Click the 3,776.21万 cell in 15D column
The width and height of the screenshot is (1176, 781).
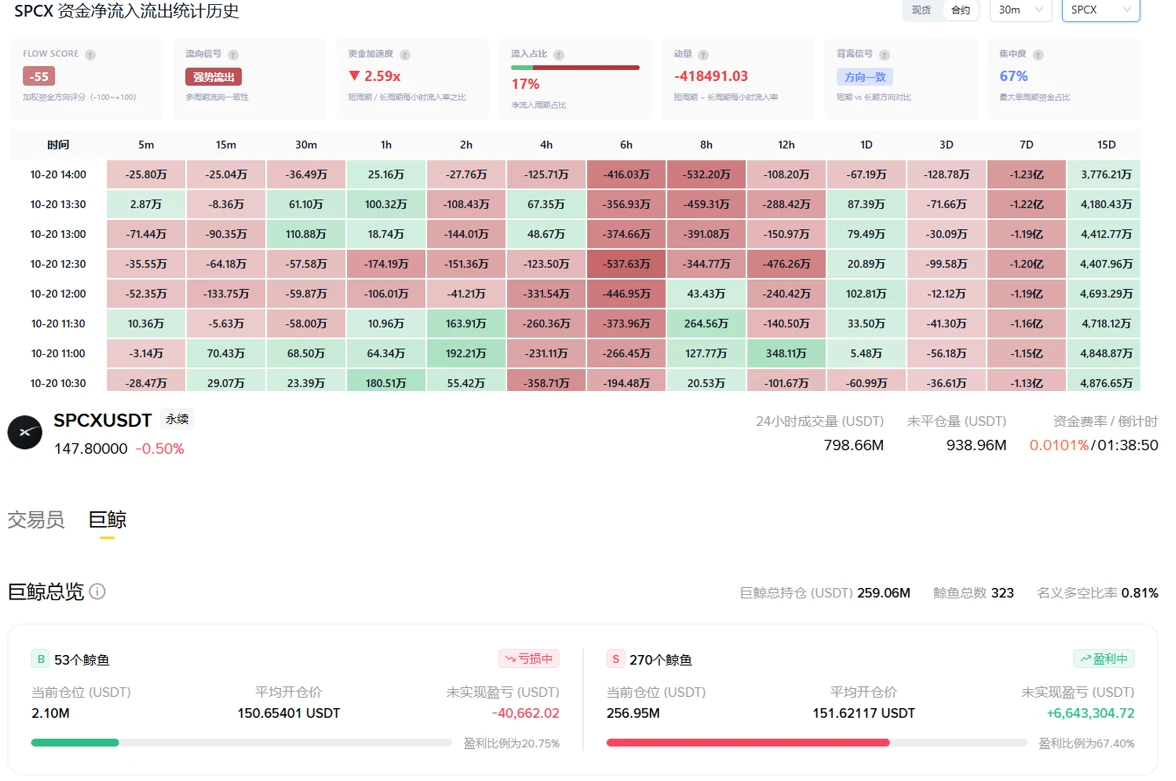1106,175
